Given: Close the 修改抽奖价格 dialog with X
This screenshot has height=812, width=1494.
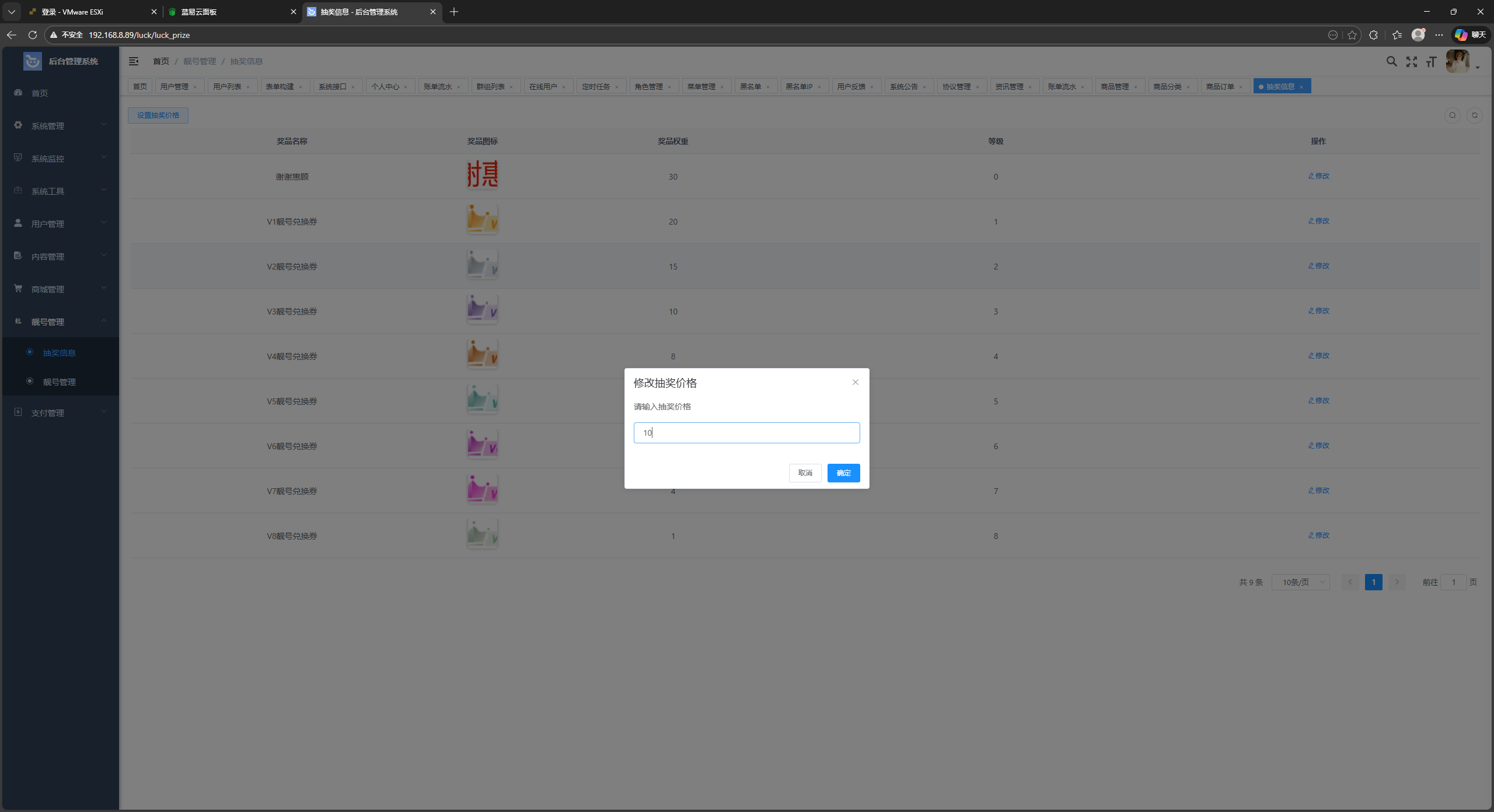Looking at the screenshot, I should point(855,382).
